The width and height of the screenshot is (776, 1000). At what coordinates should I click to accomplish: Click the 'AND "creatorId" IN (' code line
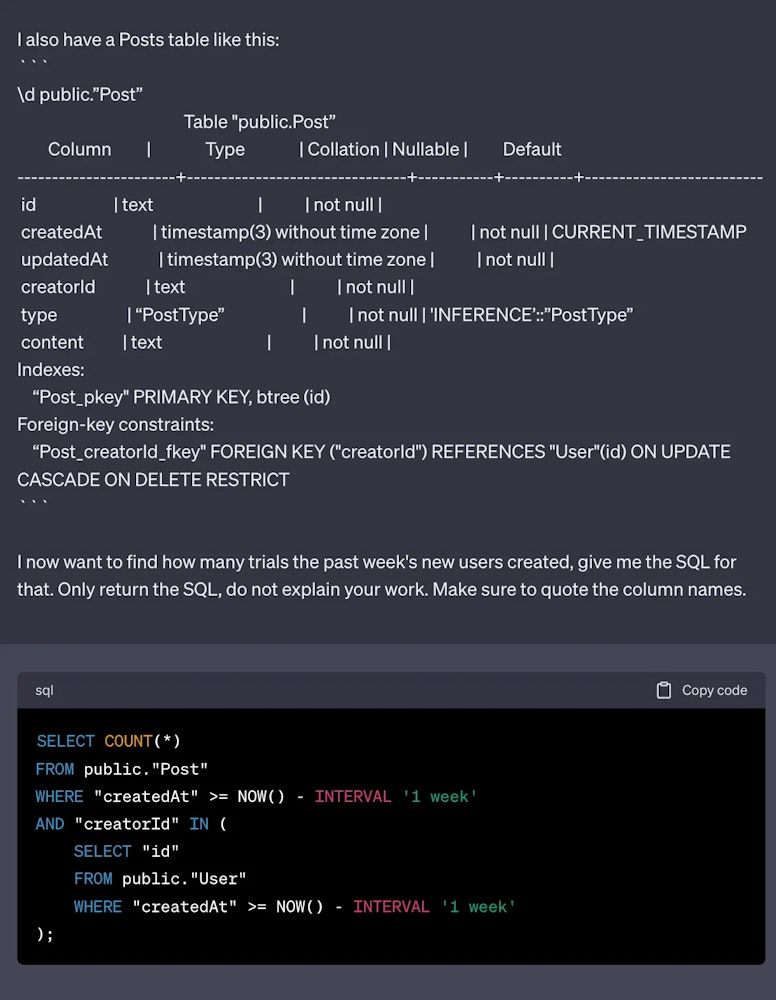pos(131,824)
